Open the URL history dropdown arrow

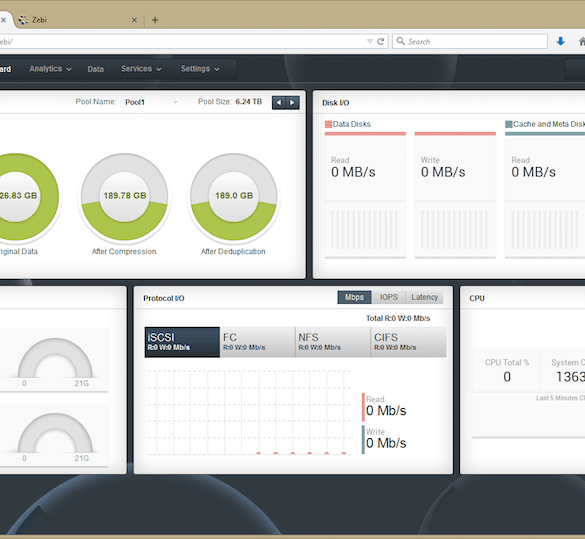[370, 41]
